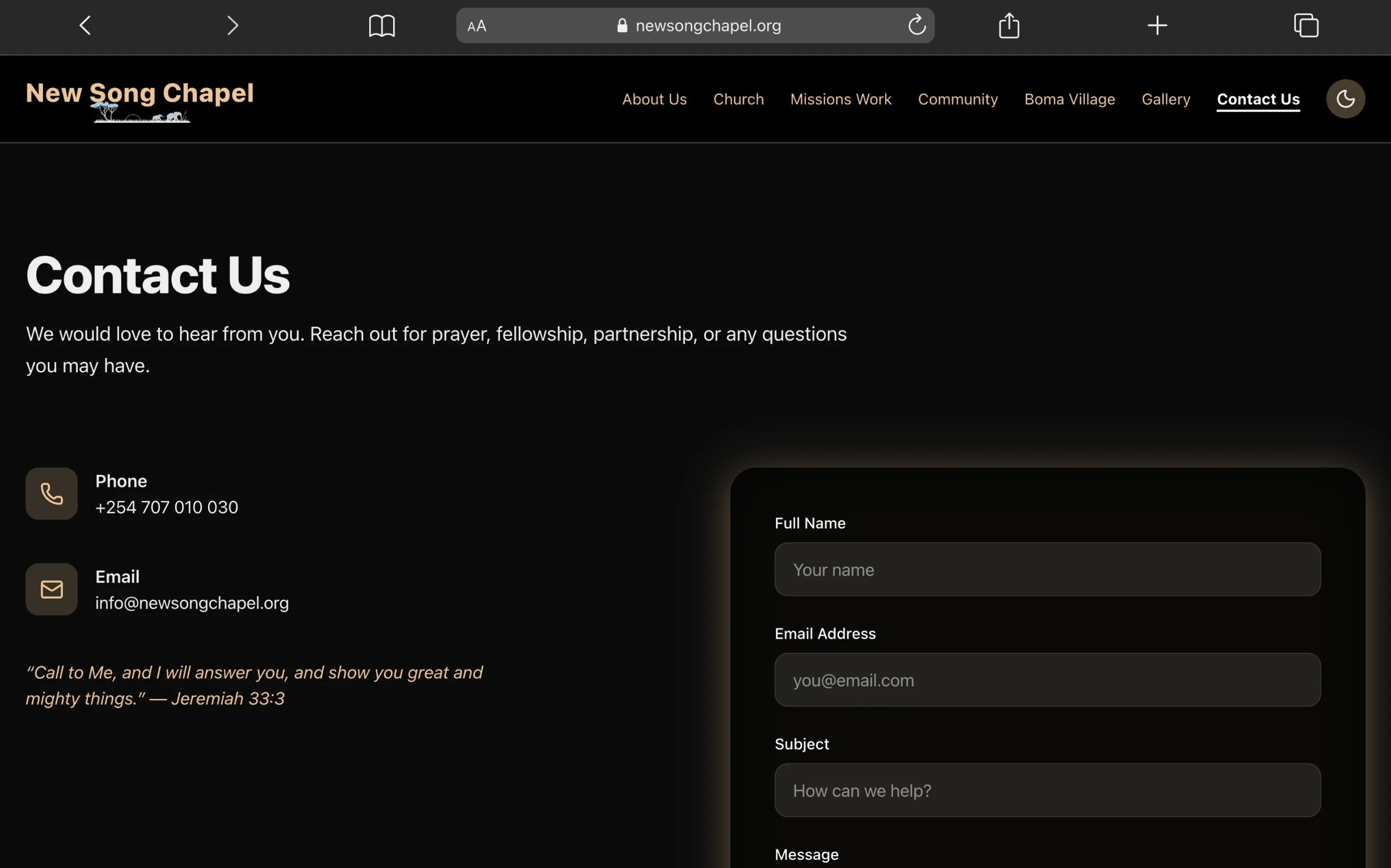
Task: Tap the browser forward arrow
Action: point(233,25)
